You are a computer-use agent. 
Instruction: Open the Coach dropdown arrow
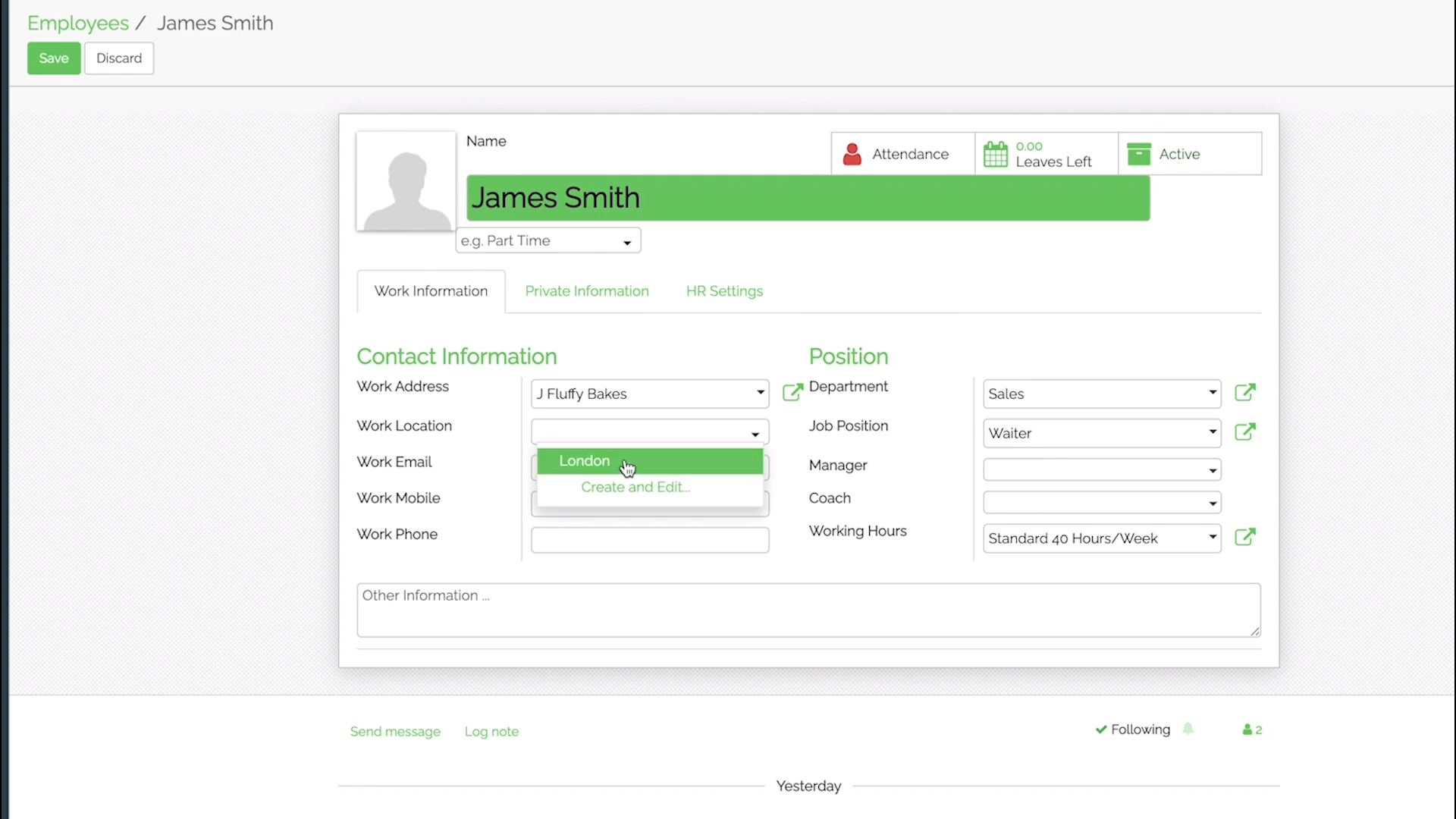[1212, 504]
